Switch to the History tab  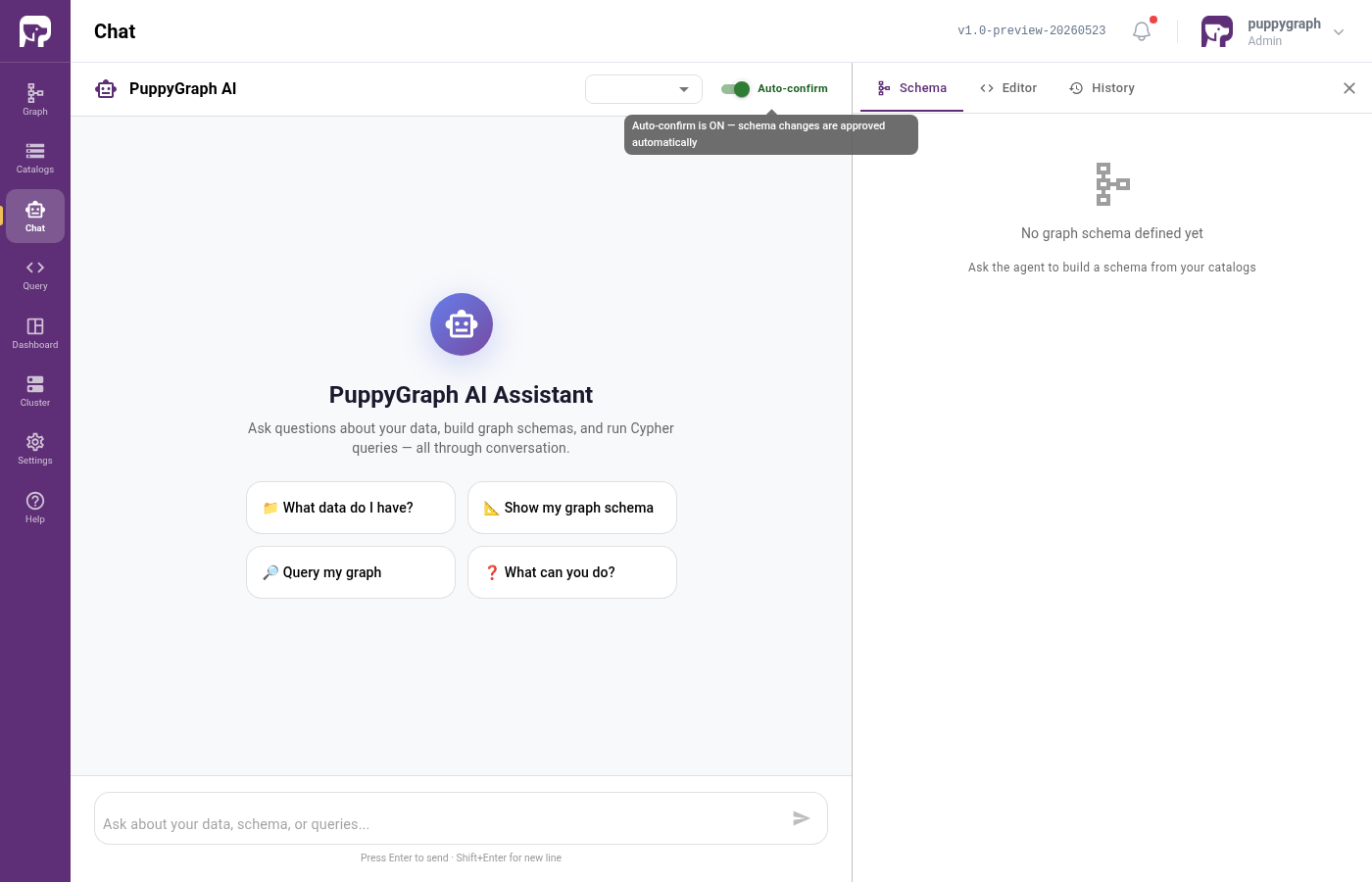point(1102,88)
